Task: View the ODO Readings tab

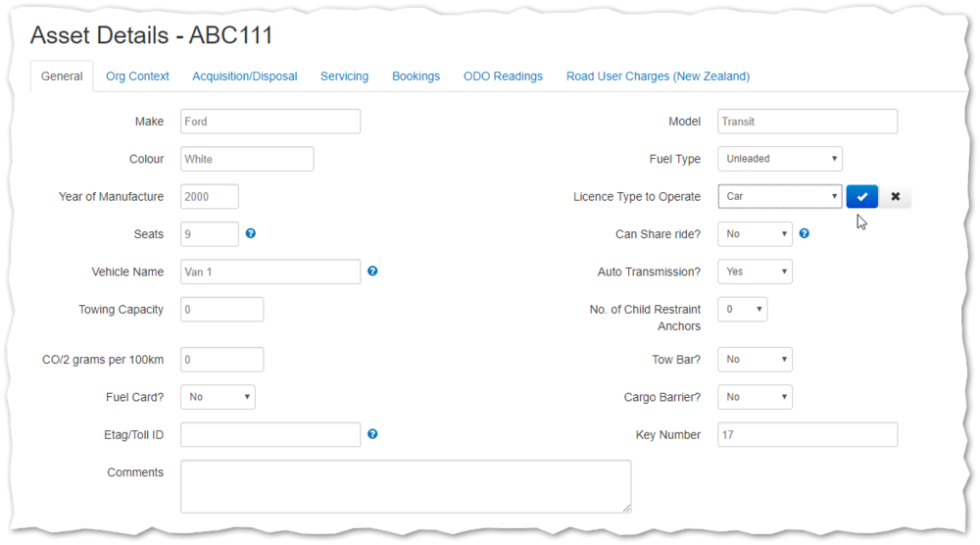Action: tap(502, 76)
